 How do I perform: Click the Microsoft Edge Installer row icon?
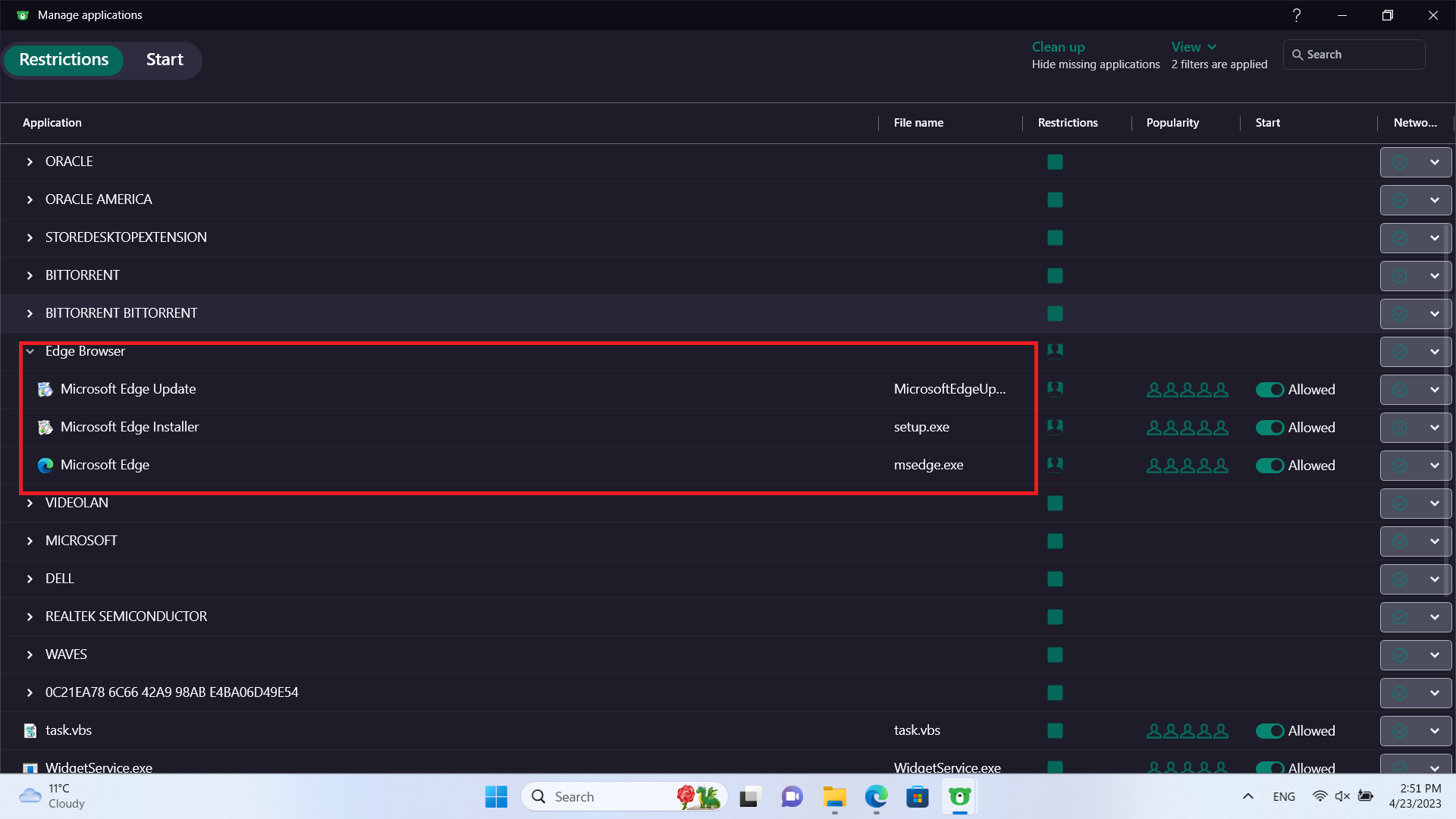coord(45,428)
